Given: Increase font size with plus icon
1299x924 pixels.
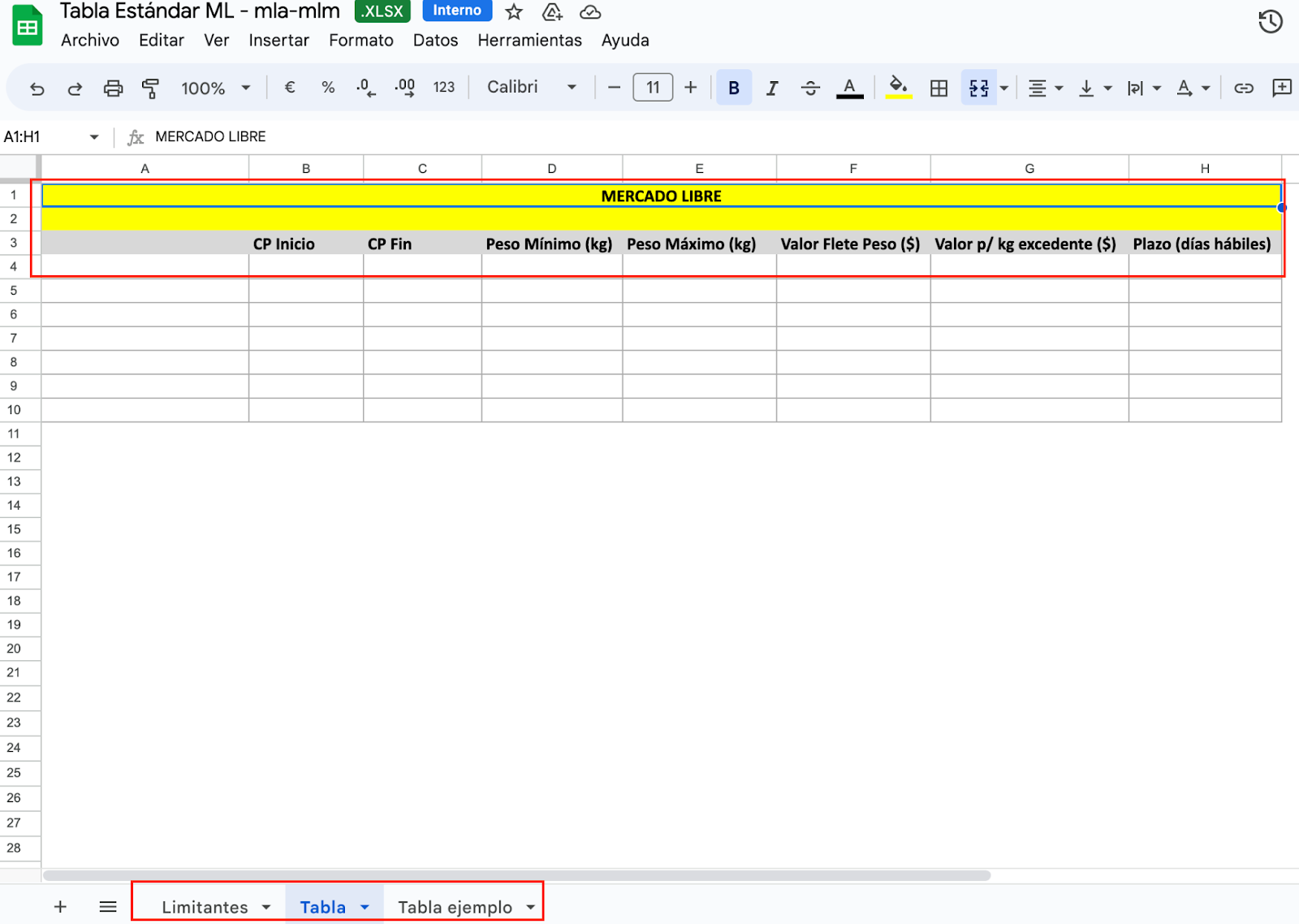Looking at the screenshot, I should pyautogui.click(x=690, y=88).
